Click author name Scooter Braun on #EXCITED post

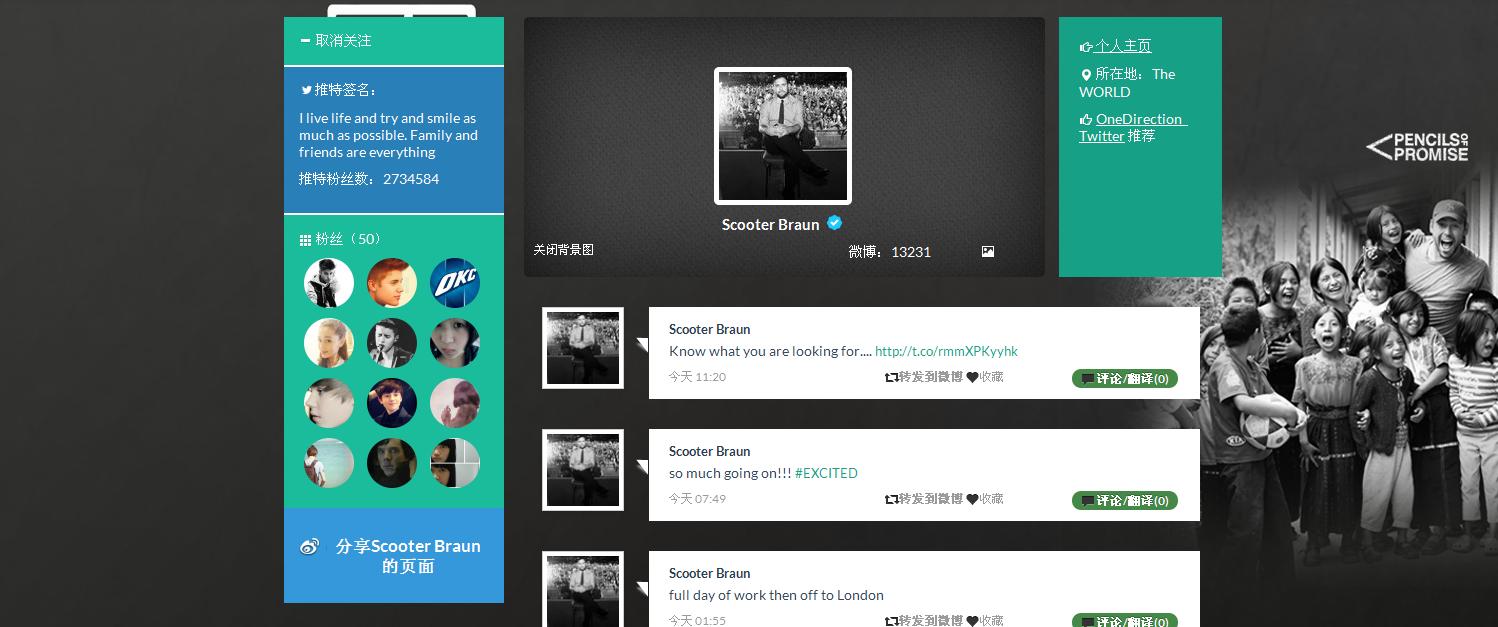(709, 451)
